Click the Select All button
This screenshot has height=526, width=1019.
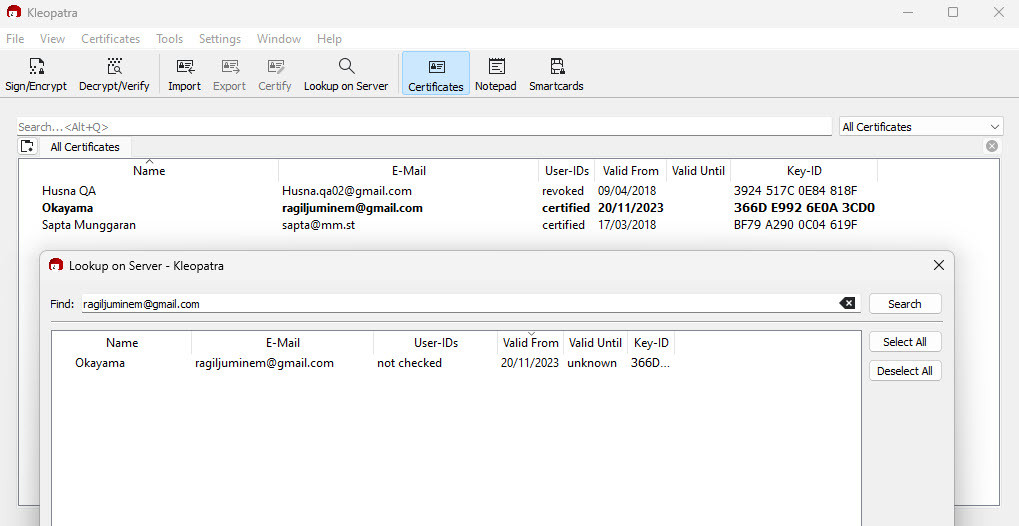click(x=905, y=342)
